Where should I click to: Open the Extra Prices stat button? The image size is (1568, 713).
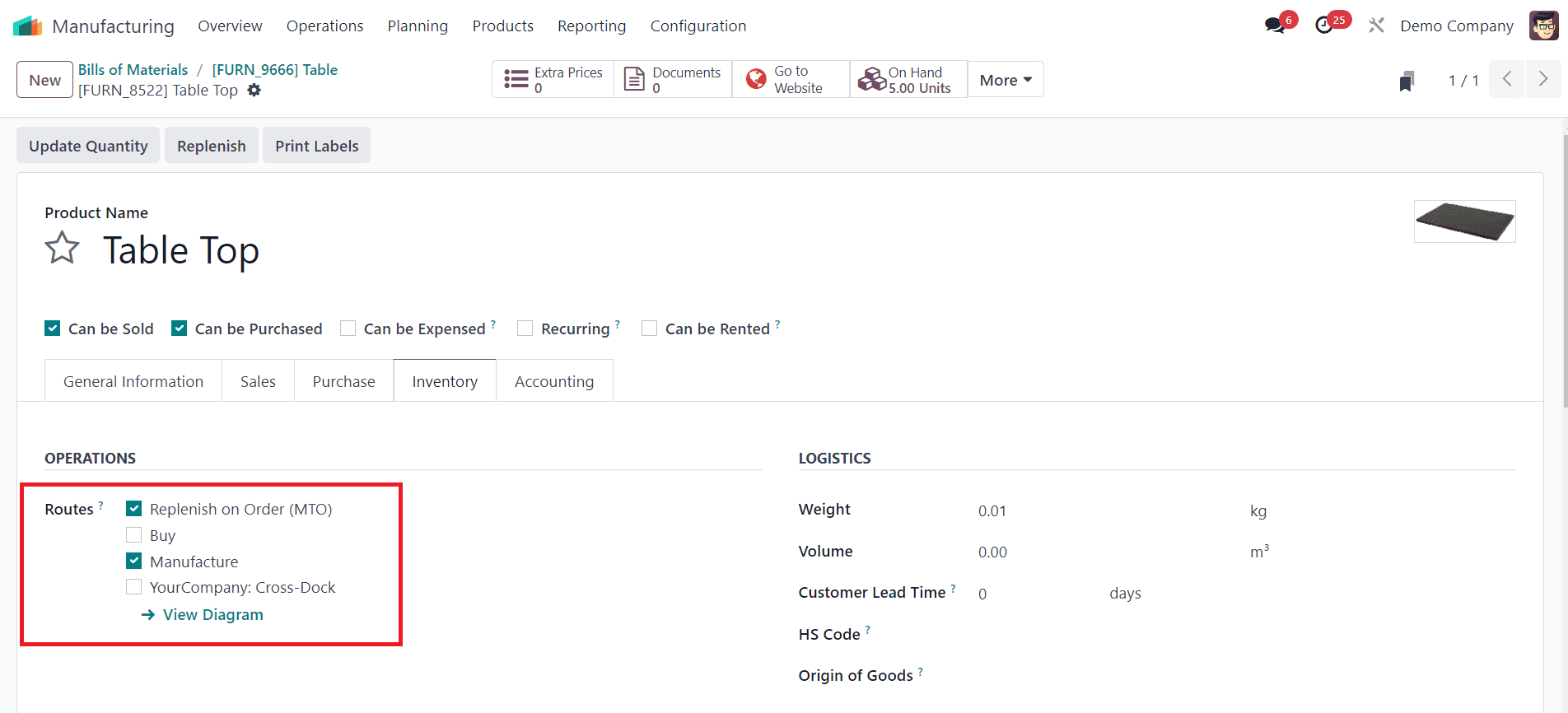point(553,80)
